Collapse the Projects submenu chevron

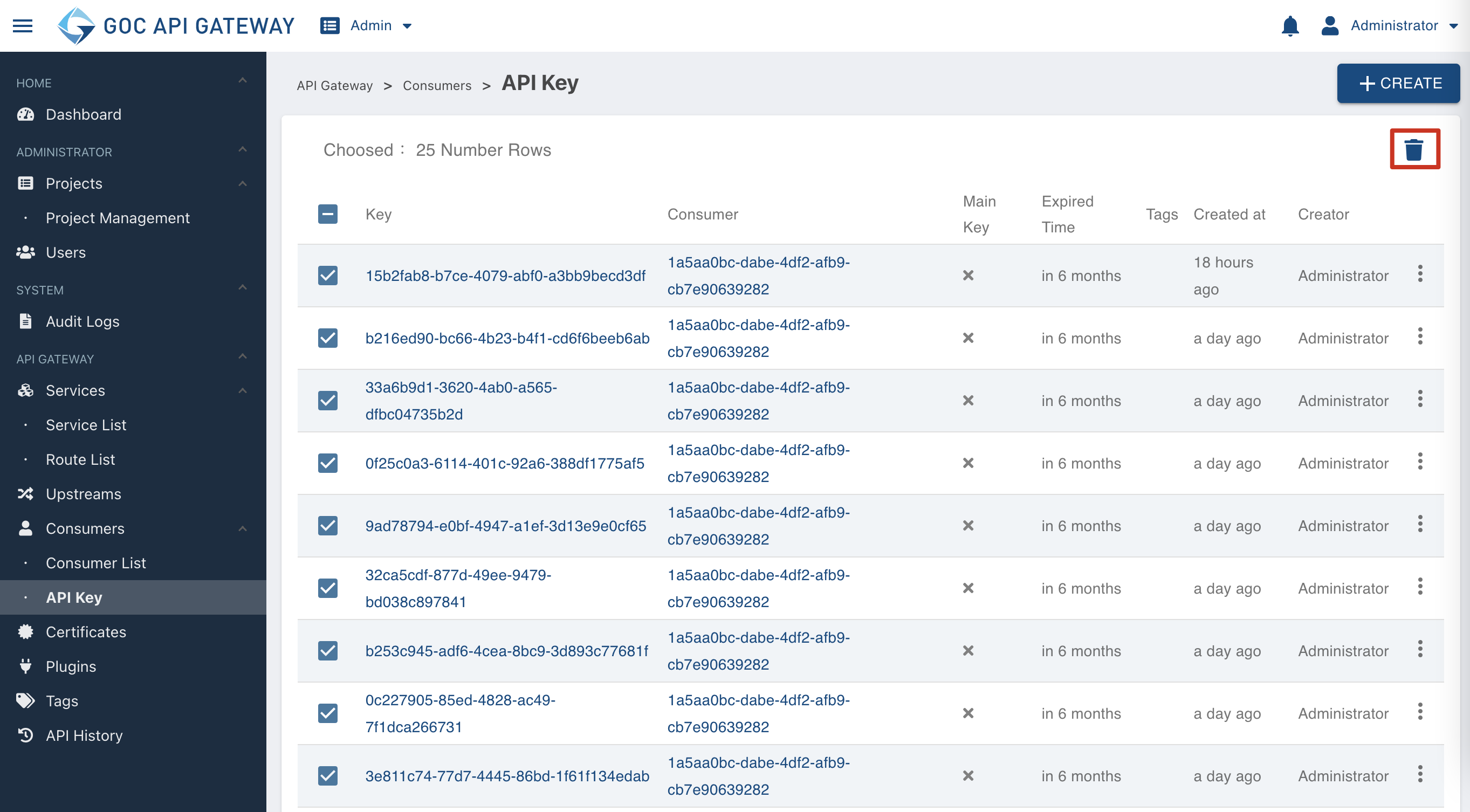coord(243,184)
